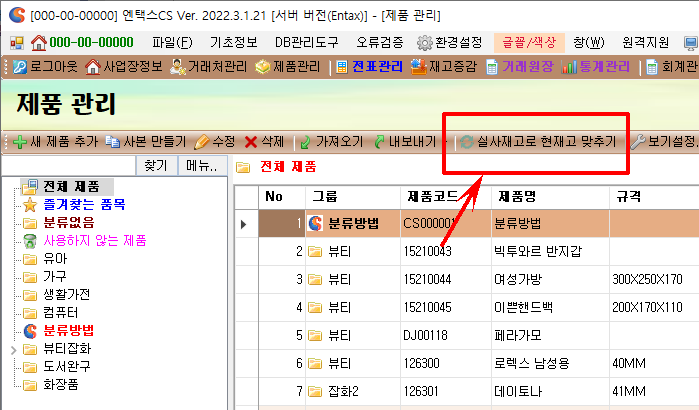Click the logo icon in row 1 분류방법
Image resolution: width=699 pixels, height=410 pixels.
click(315, 223)
